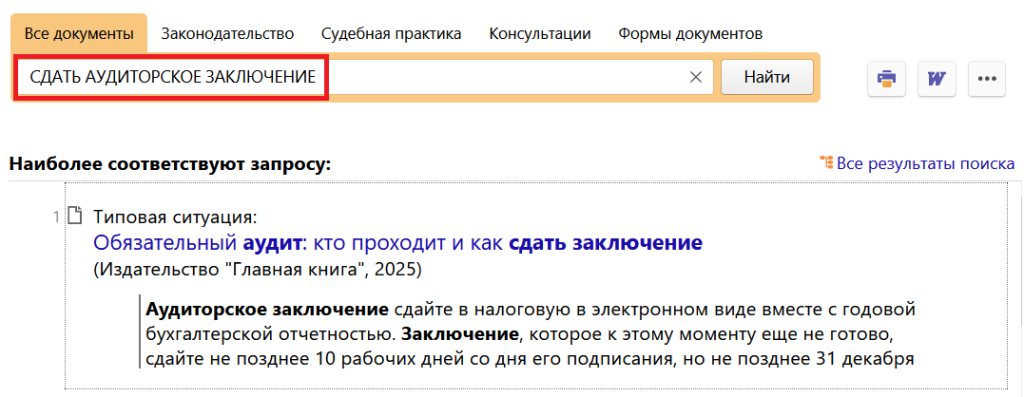Open the print icon button
Screen dimensions: 1024x397
(886, 78)
